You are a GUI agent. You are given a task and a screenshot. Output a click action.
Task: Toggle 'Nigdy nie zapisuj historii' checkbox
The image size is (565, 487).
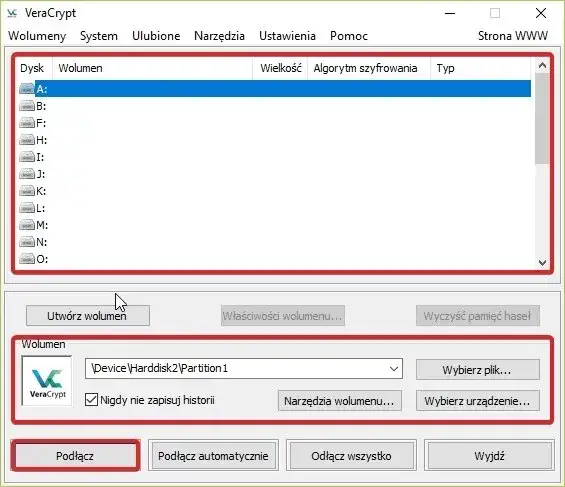point(91,399)
